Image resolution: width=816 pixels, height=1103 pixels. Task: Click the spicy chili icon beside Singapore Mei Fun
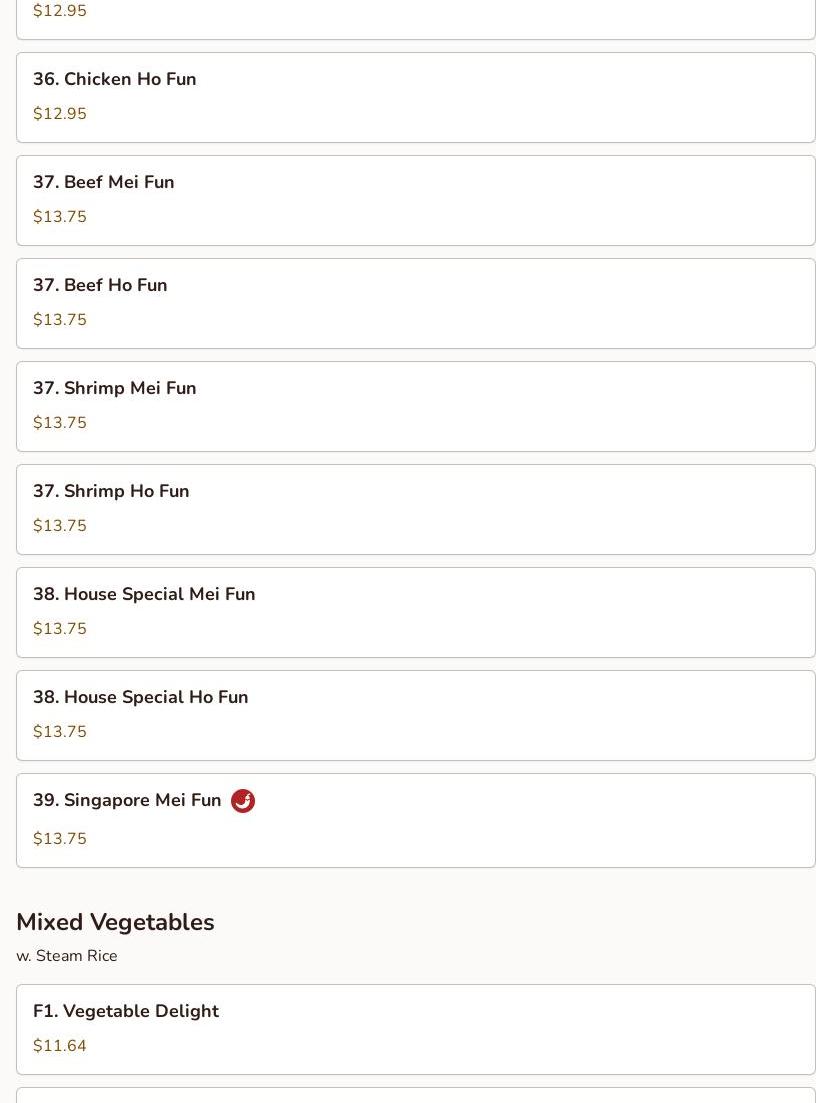pos(243,801)
